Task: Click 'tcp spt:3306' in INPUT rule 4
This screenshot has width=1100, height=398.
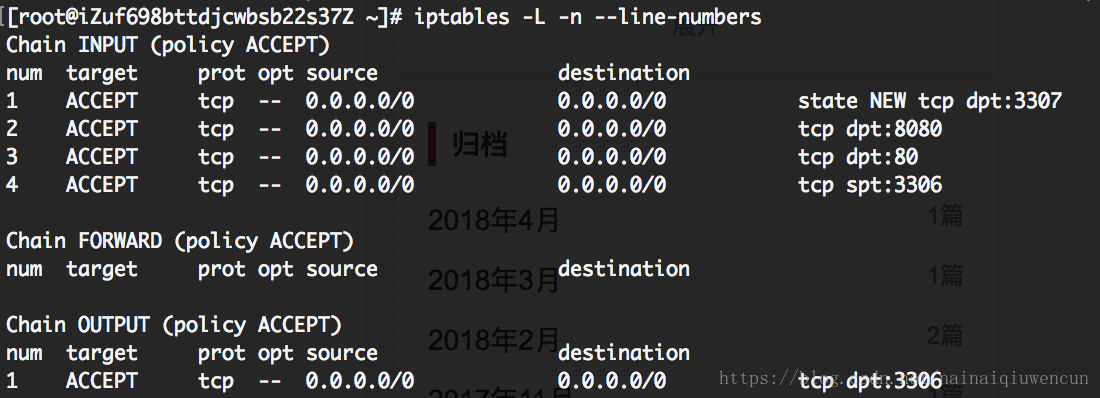Action: coord(870,185)
